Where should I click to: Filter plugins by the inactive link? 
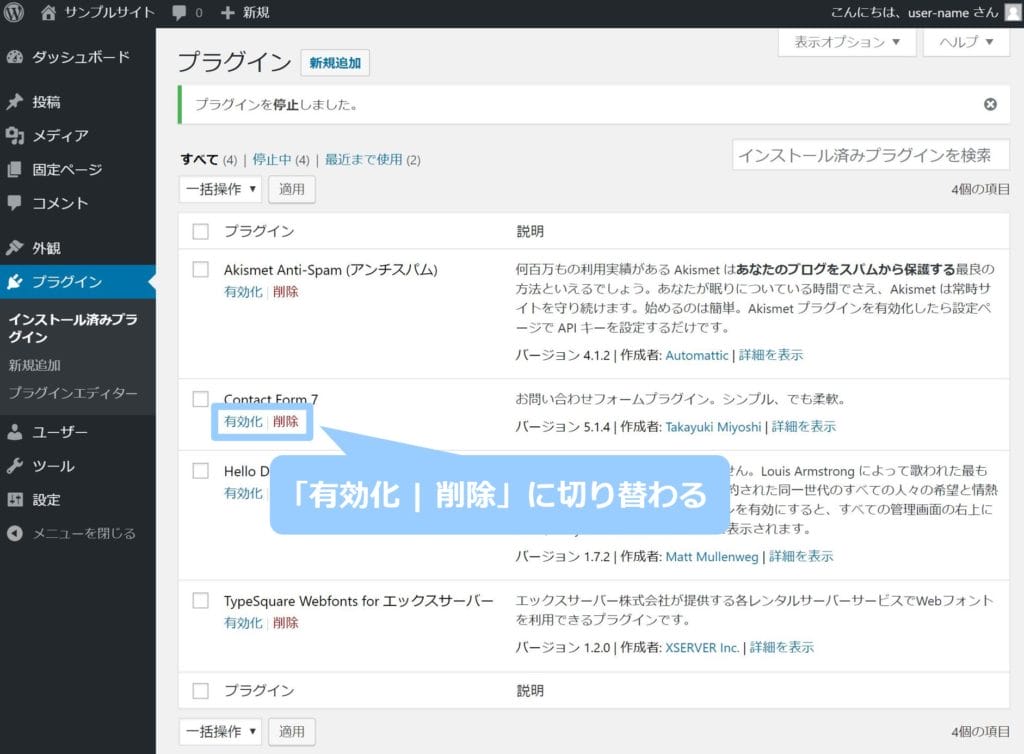(x=271, y=159)
